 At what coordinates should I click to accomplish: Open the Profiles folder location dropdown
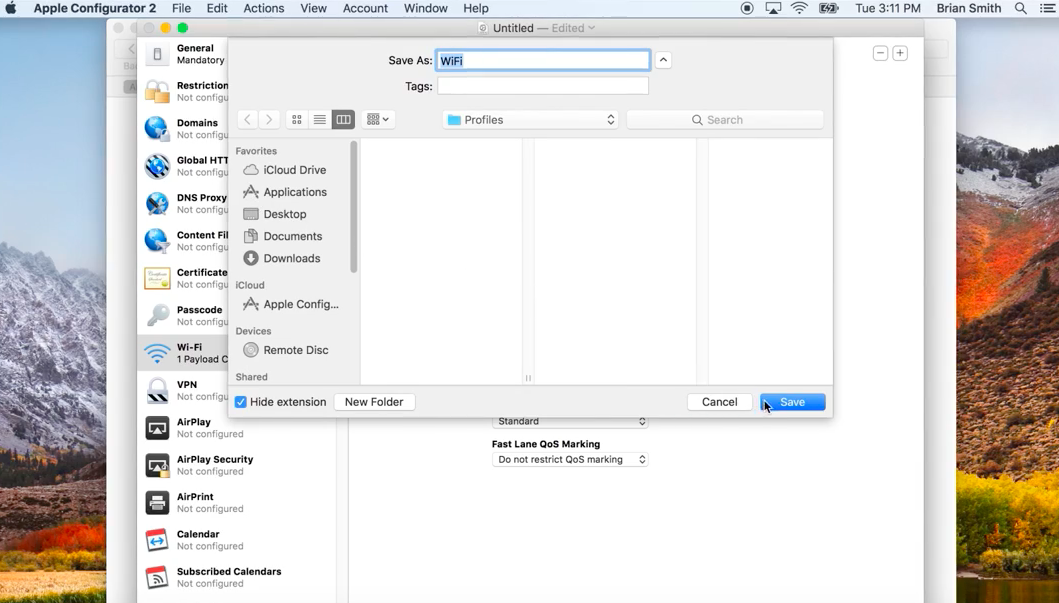tap(531, 120)
